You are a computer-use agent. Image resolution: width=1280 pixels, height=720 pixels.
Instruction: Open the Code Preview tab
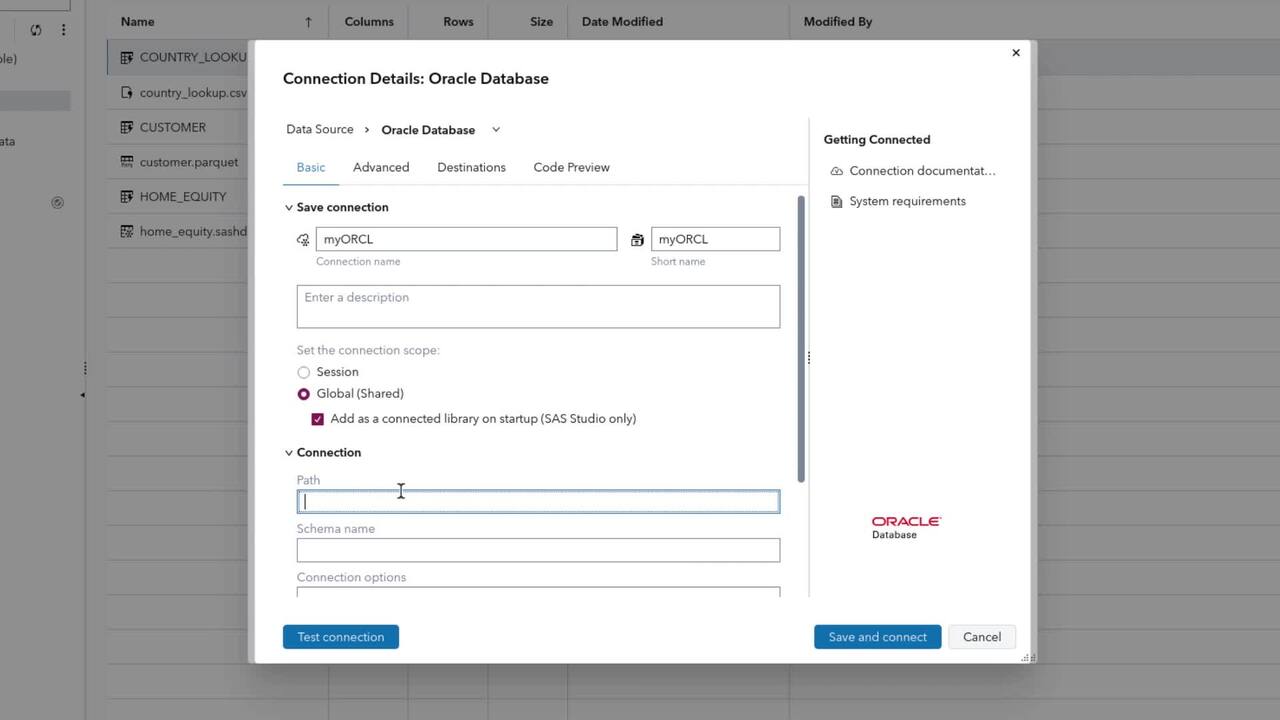571,168
